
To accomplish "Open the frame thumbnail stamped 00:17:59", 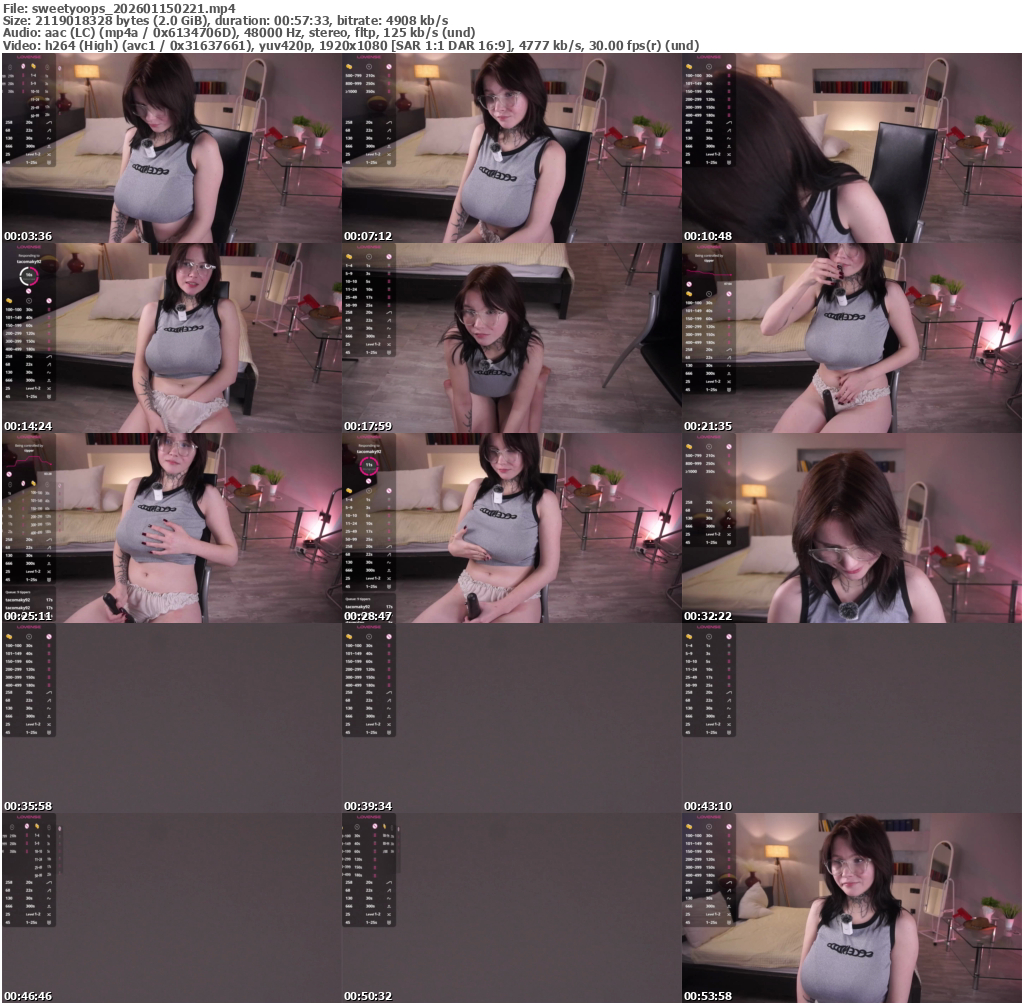I will (x=512, y=338).
